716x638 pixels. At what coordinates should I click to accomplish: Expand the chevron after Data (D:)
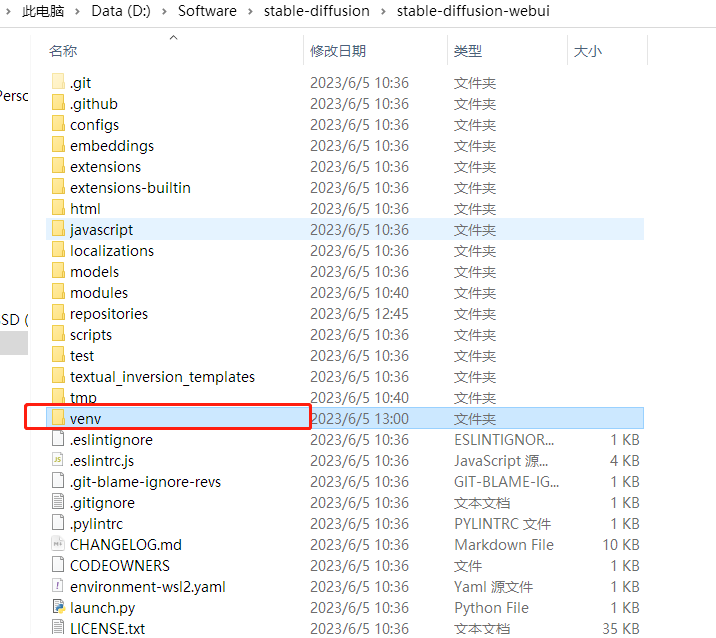point(164,11)
